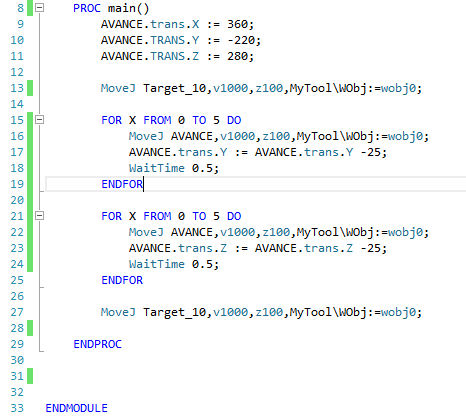Click MyTool on line 16
This screenshot has height=419, width=466.
[x=317, y=136]
